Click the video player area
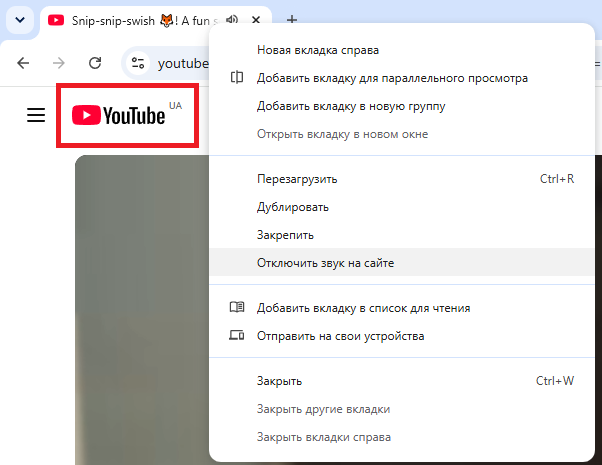The width and height of the screenshot is (602, 465). [142, 309]
